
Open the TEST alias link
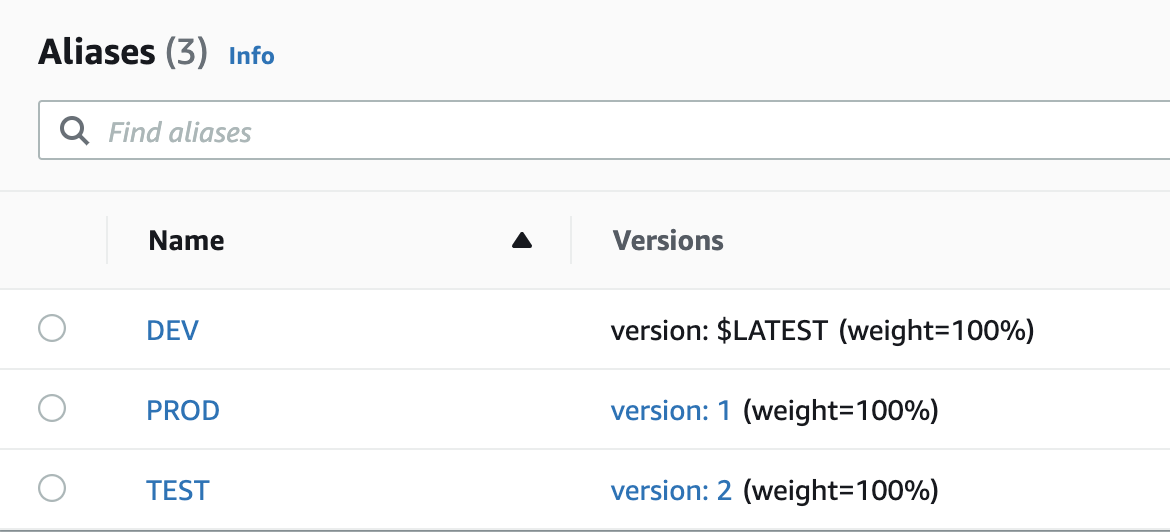[x=178, y=491]
